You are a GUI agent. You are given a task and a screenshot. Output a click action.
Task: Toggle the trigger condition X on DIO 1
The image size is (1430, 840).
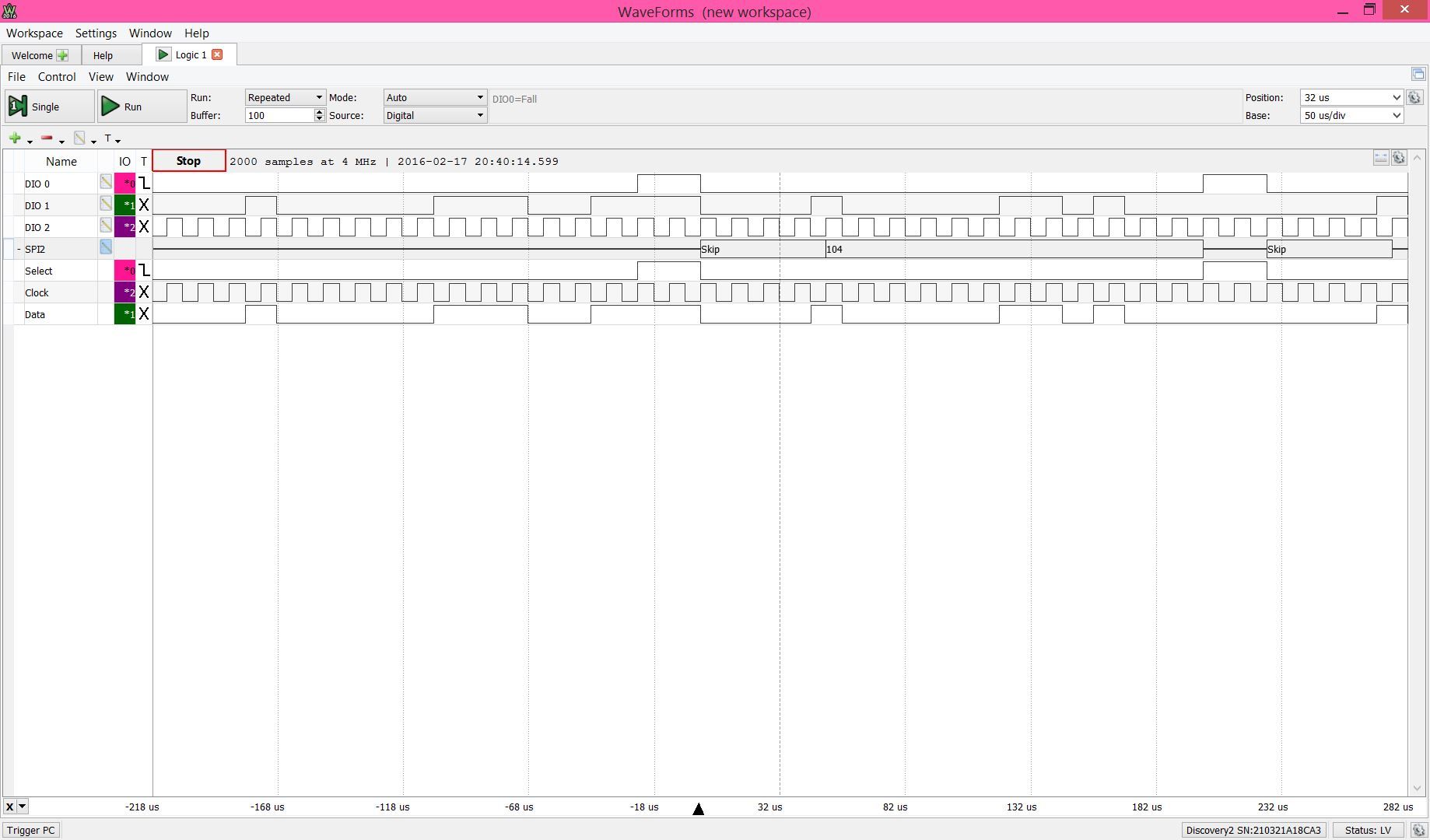click(145, 205)
